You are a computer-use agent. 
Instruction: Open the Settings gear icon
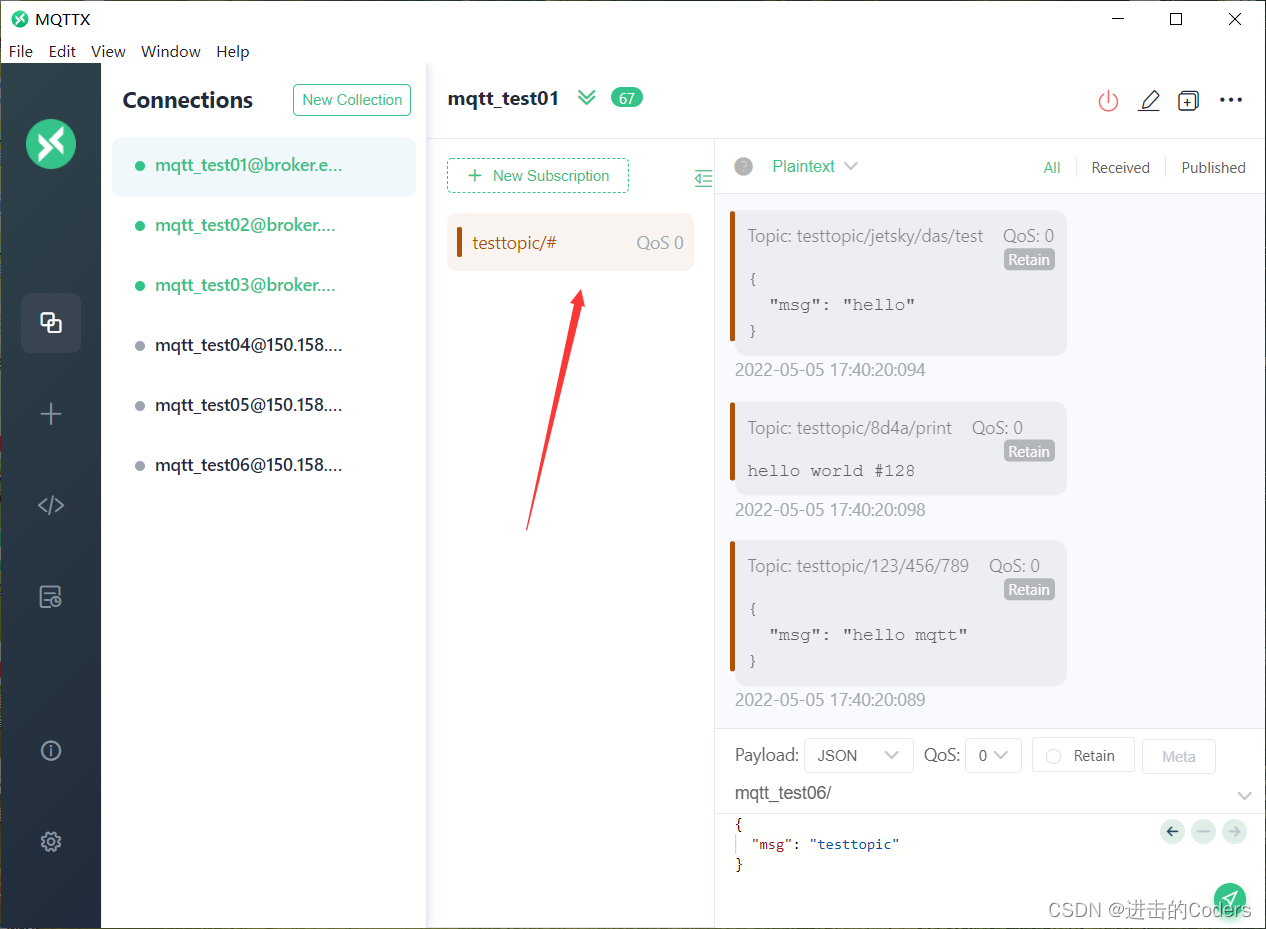click(x=51, y=842)
